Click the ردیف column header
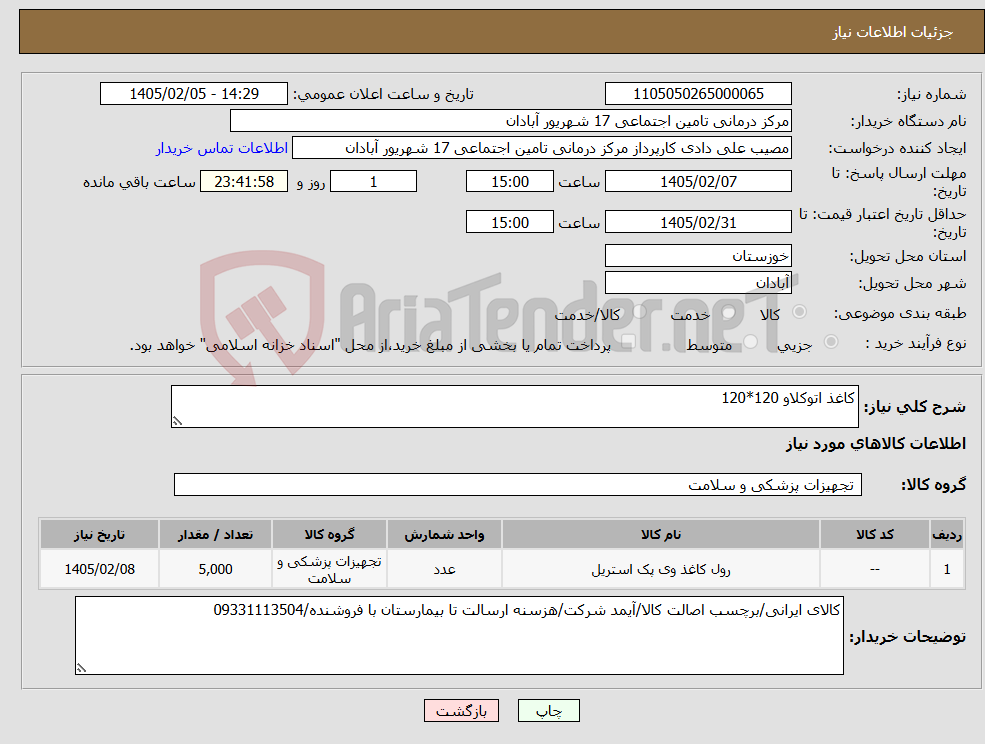Screen dimensions: 985x744 [947, 534]
